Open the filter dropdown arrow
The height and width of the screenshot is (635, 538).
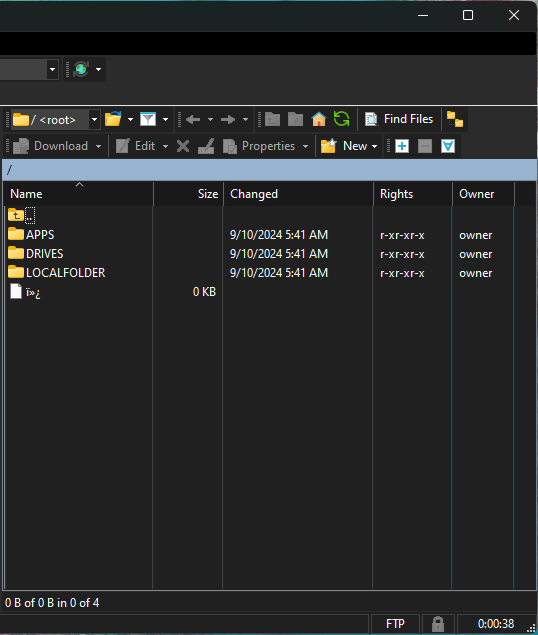pos(165,119)
